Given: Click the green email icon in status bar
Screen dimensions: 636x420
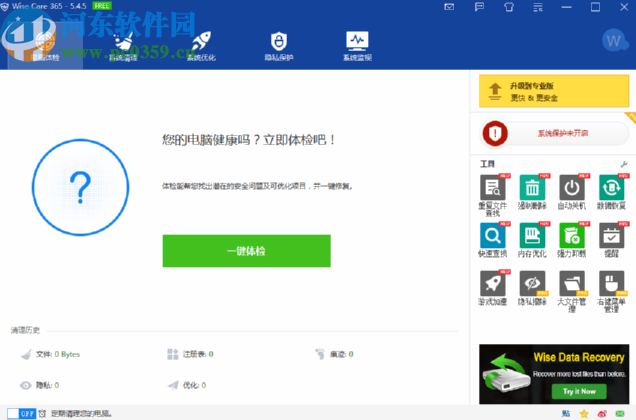Looking at the screenshot, I should pos(620,414).
